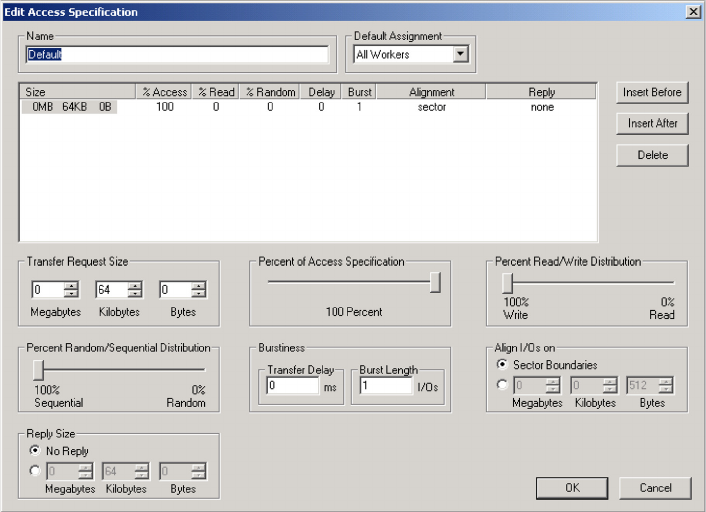
Task: Click the % Random column header
Action: (269, 92)
